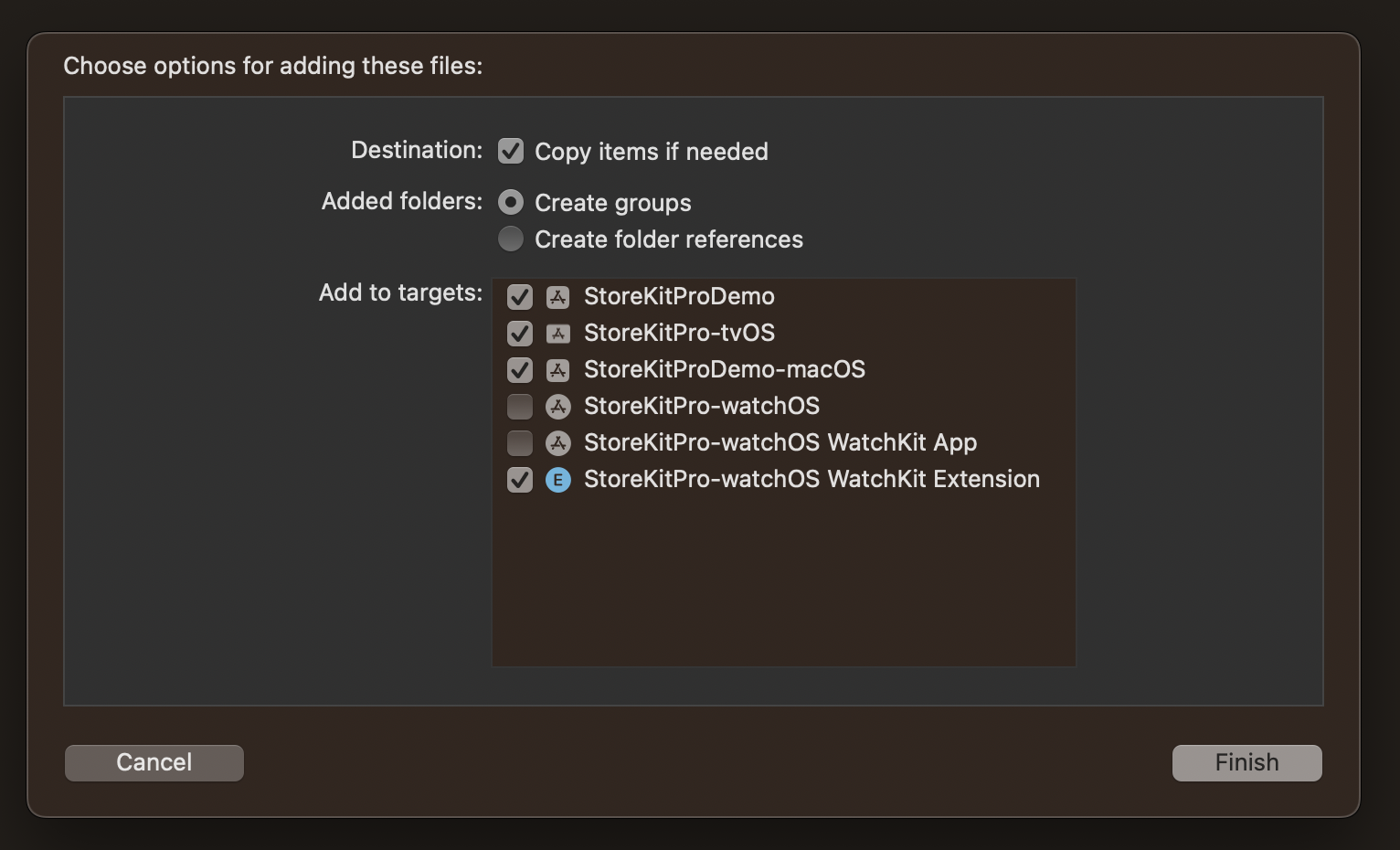The height and width of the screenshot is (850, 1400).
Task: Click the StoreKitPro-watchOS round target icon
Action: tap(557, 407)
